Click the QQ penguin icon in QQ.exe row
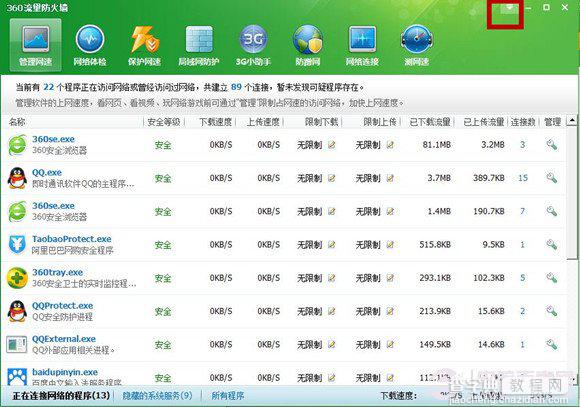 coord(17,178)
